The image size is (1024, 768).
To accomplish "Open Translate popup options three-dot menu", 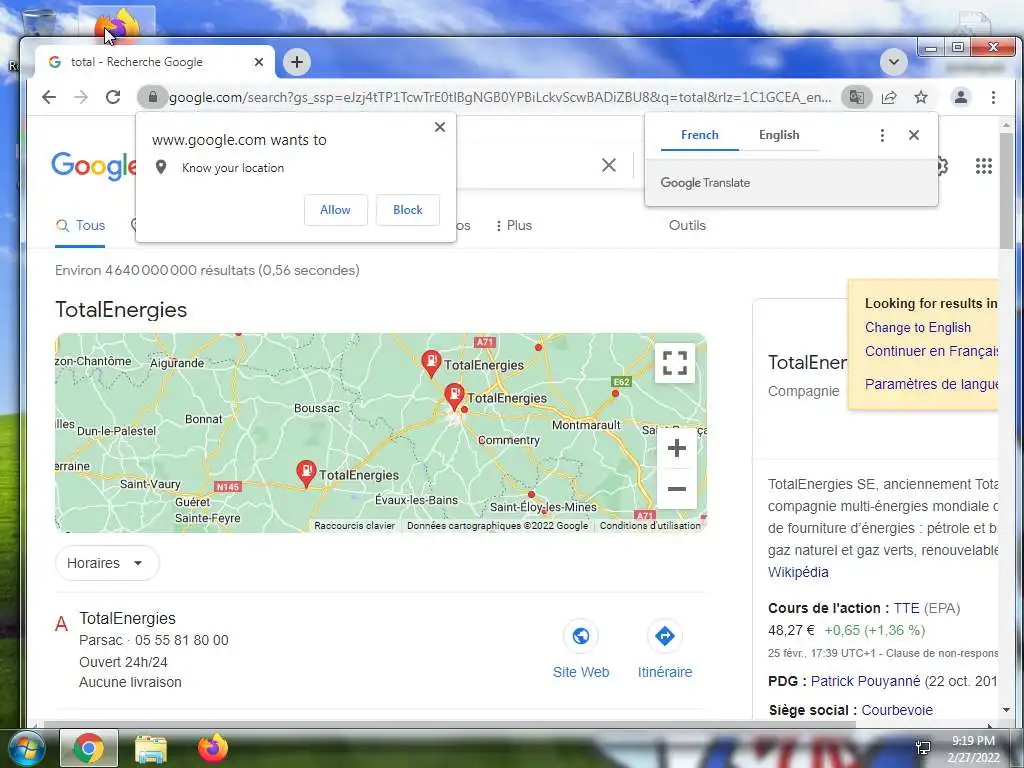I will click(882, 135).
